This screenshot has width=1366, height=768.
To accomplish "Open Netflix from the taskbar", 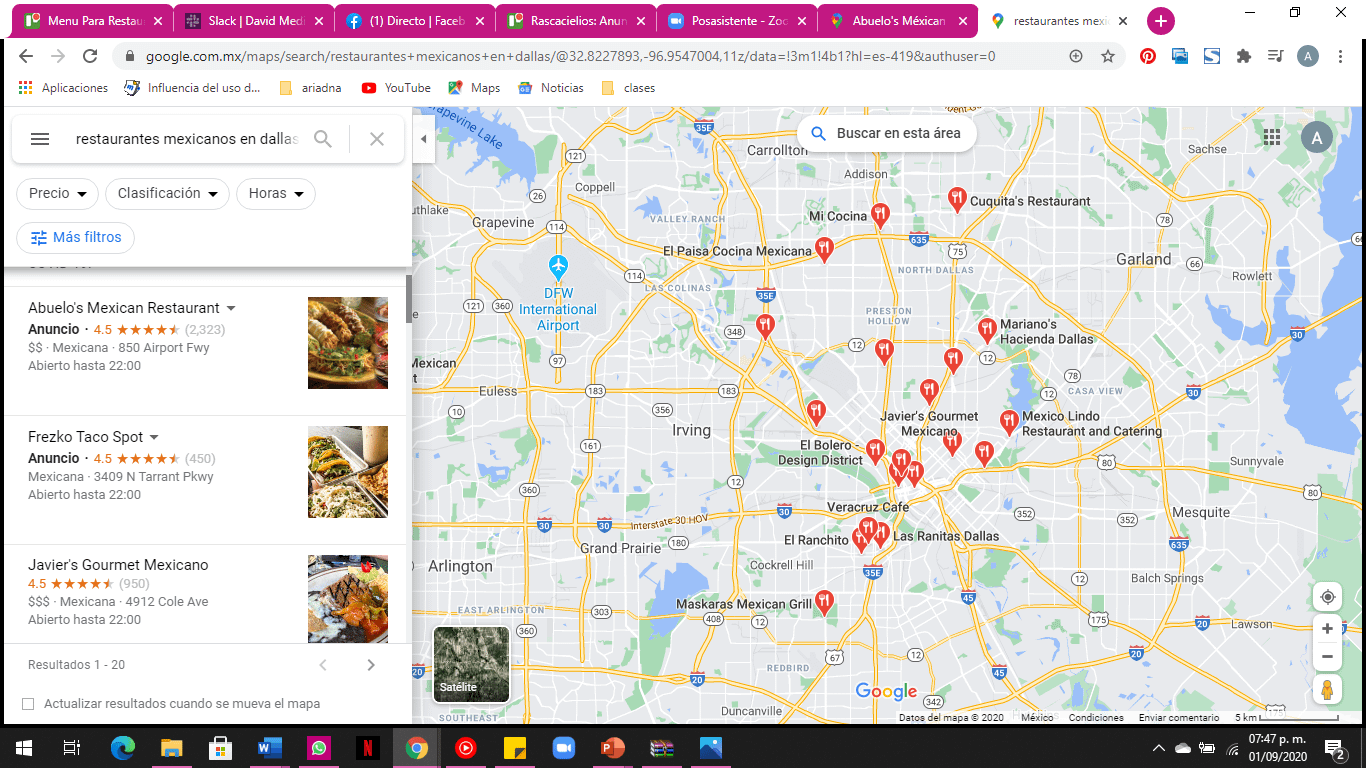I will coord(368,747).
